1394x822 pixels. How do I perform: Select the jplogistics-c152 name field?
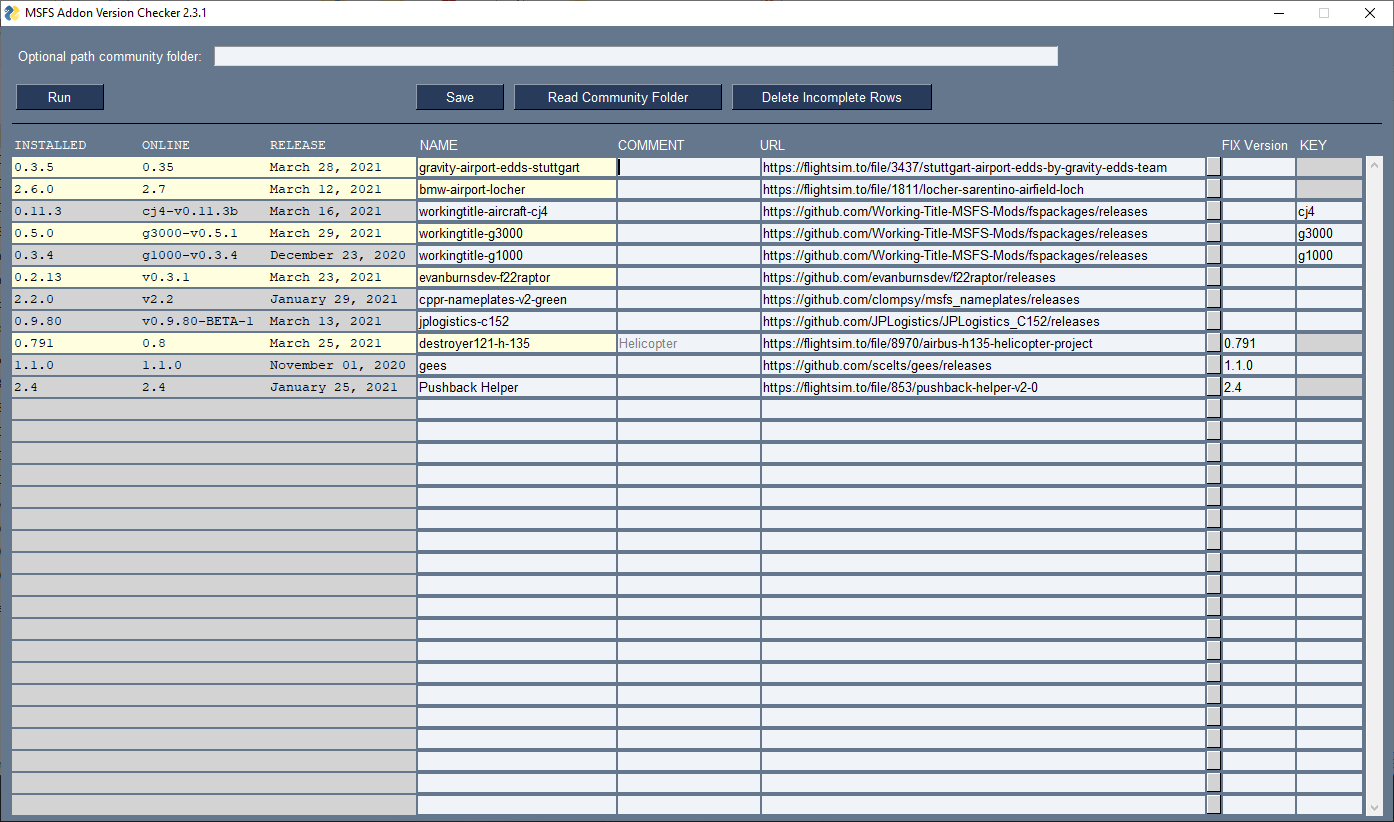(x=516, y=321)
